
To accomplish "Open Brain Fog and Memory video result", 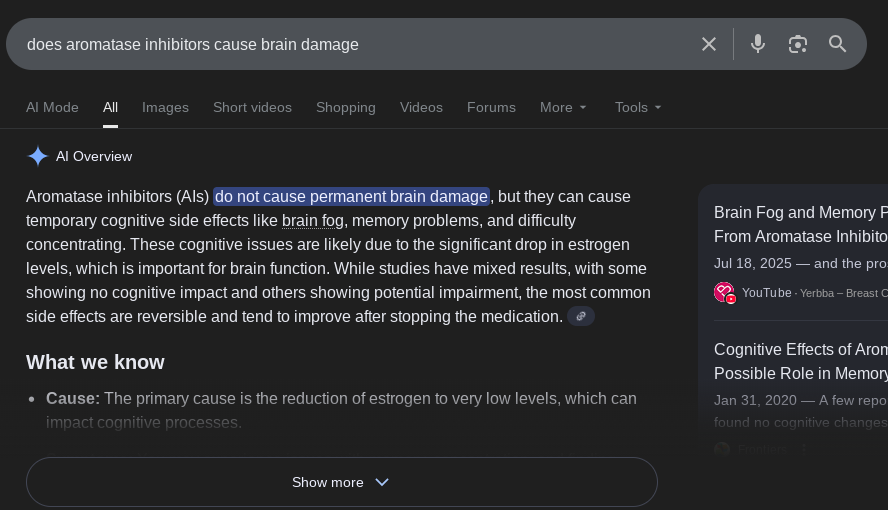I will click(800, 224).
